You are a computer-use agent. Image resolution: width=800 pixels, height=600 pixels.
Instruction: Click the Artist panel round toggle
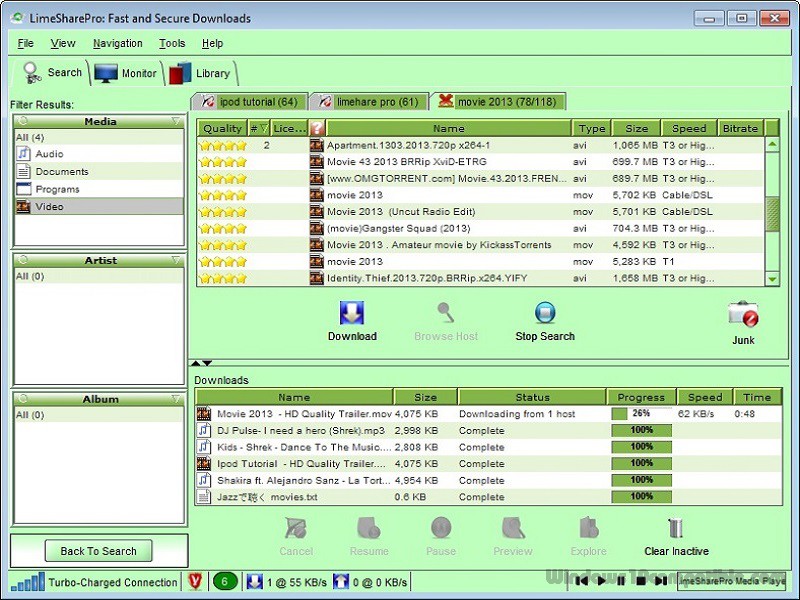tap(22, 260)
